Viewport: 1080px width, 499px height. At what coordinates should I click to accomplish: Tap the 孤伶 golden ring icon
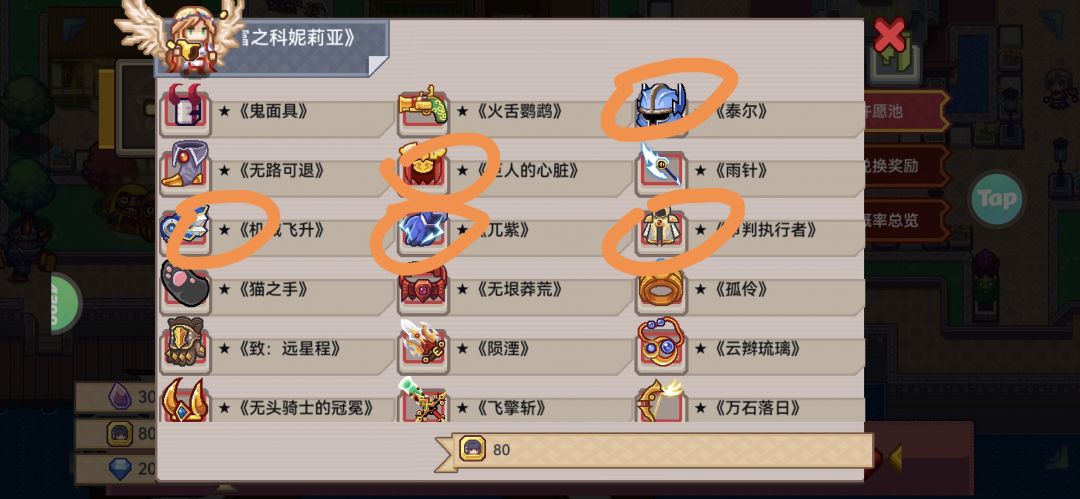661,287
